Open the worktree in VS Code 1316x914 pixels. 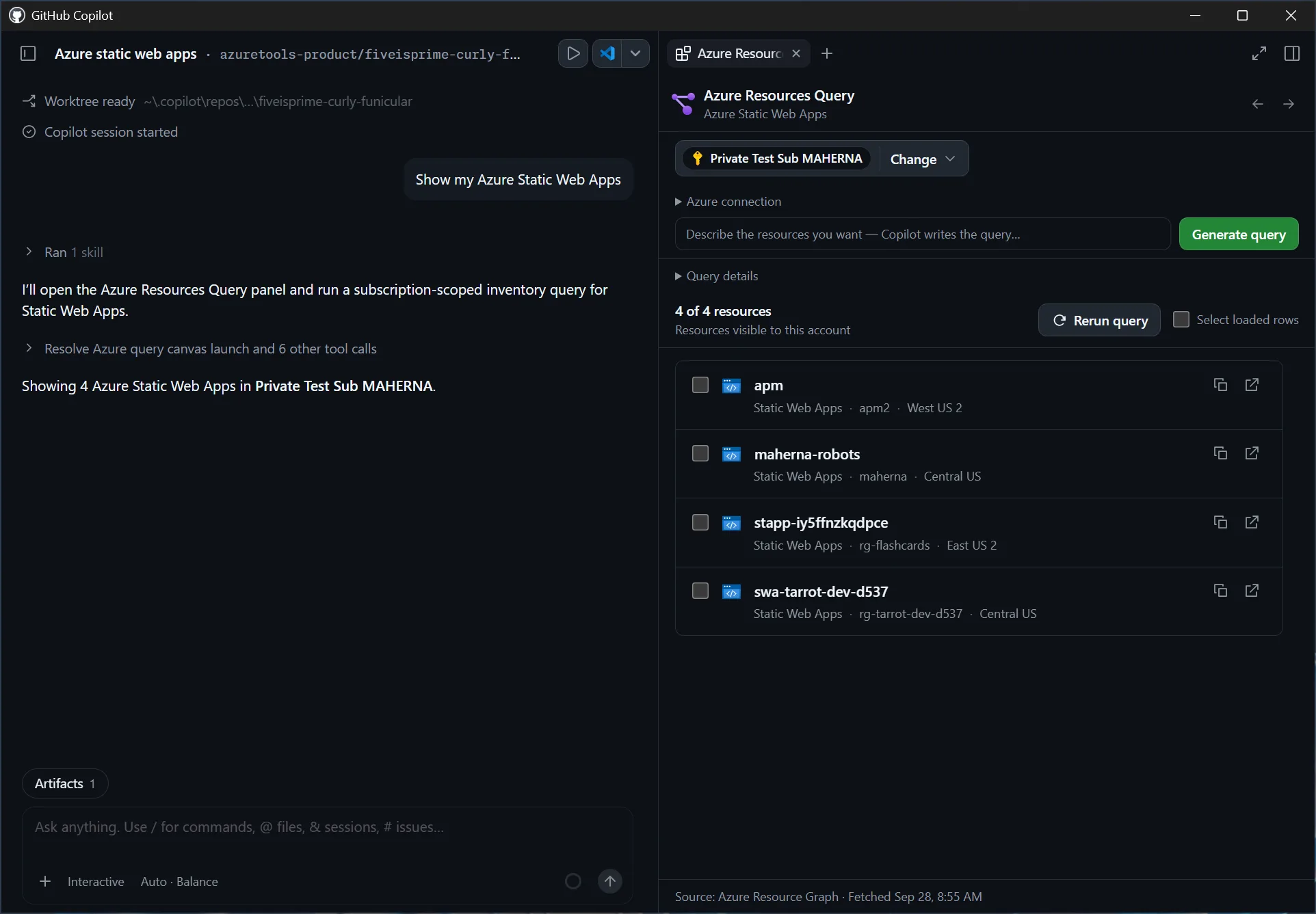click(x=607, y=53)
